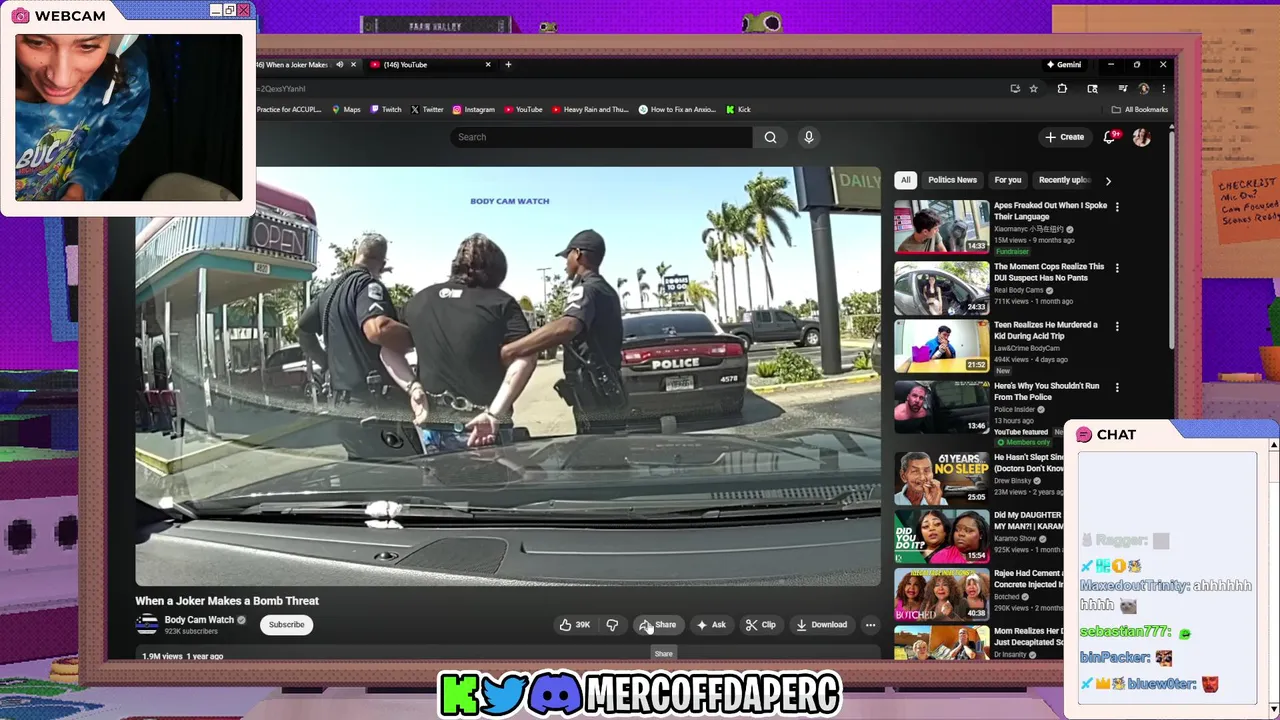Open Twitch bookmark
The image size is (1280, 720).
(385, 109)
